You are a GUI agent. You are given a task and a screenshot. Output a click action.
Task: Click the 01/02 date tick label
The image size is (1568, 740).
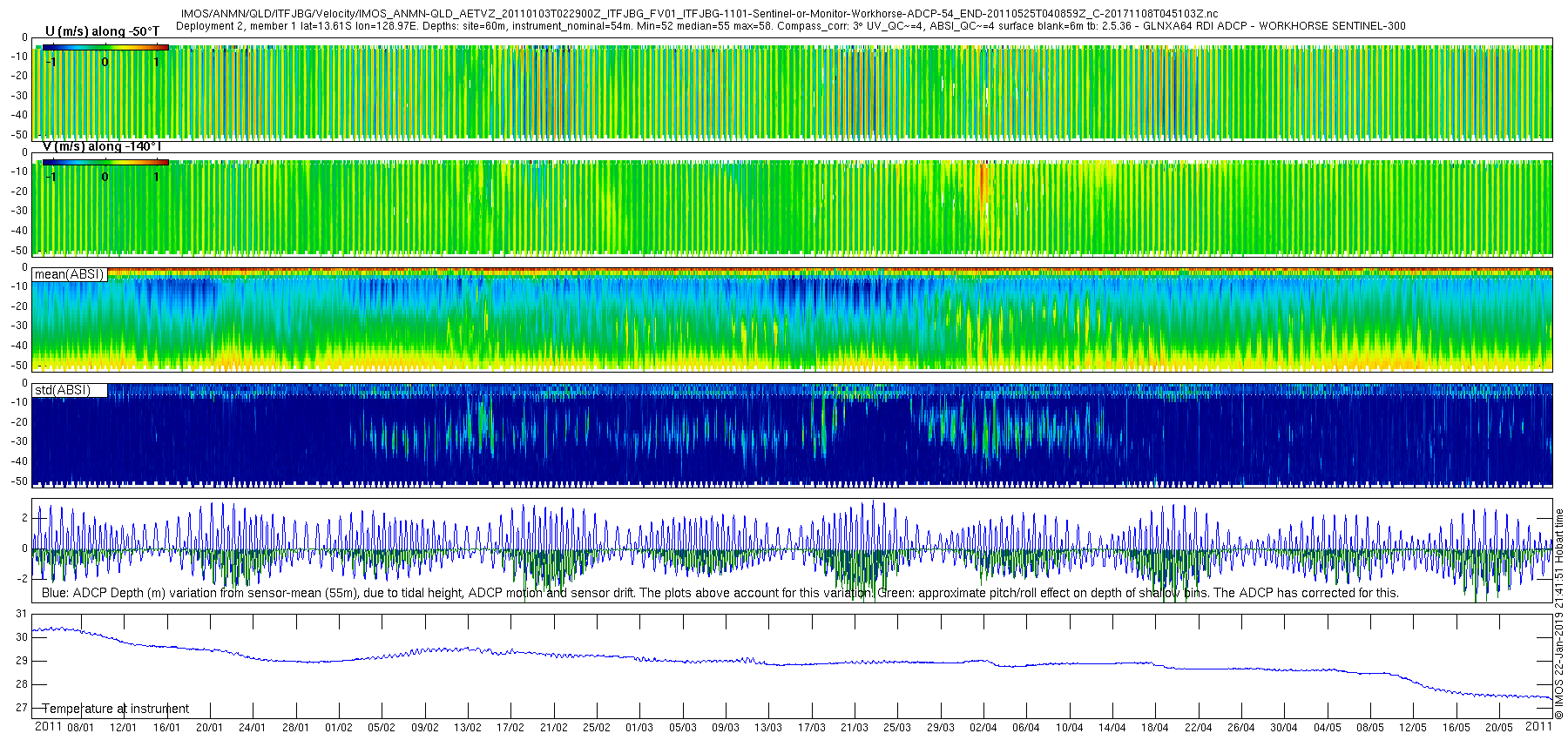pos(339,728)
